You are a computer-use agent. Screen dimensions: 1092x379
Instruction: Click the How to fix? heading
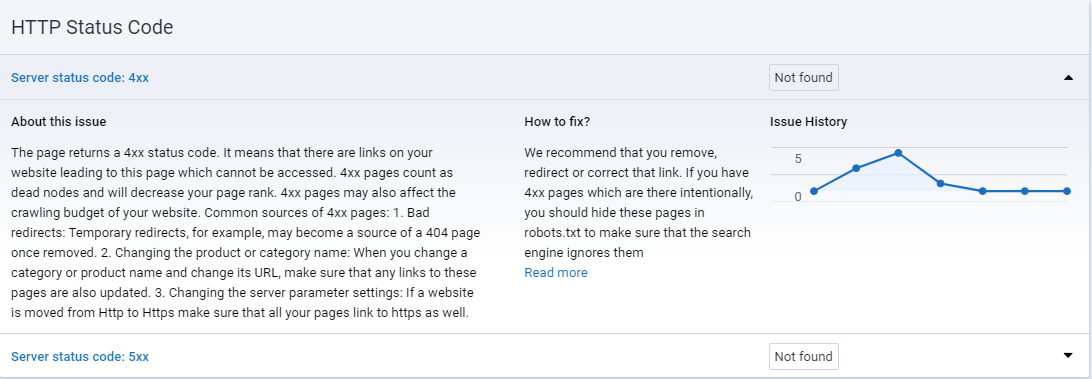click(x=557, y=122)
